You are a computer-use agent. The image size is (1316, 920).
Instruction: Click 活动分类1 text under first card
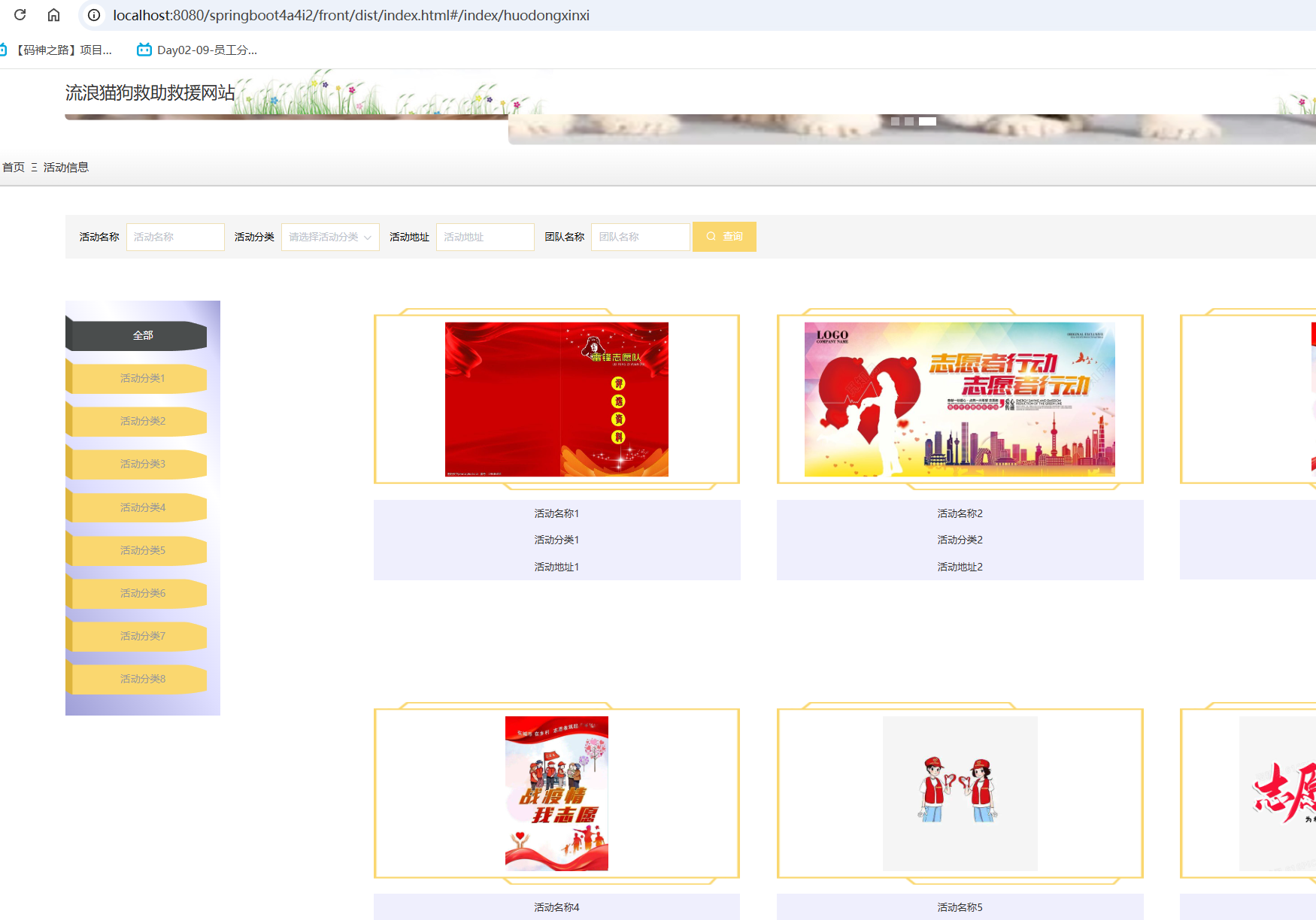click(556, 540)
